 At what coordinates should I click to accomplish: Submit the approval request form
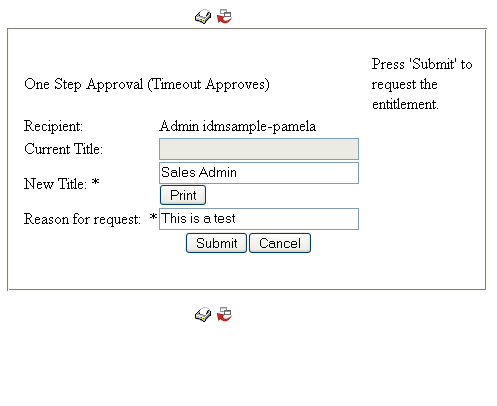[x=216, y=243]
